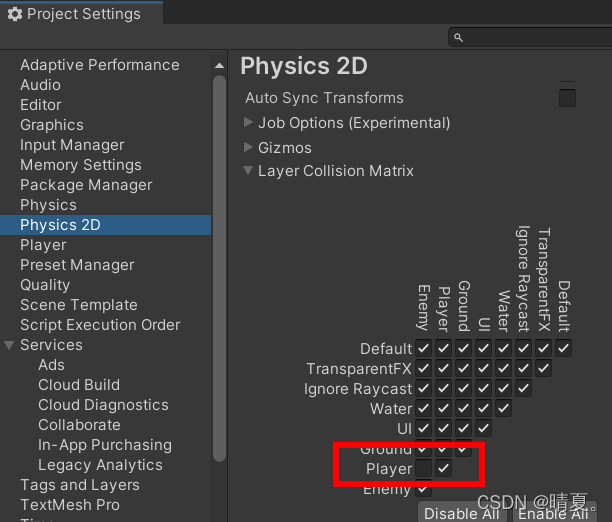This screenshot has height=522, width=612.
Task: Toggle TransparentFX row, Water column checkbox
Action: click(x=503, y=368)
